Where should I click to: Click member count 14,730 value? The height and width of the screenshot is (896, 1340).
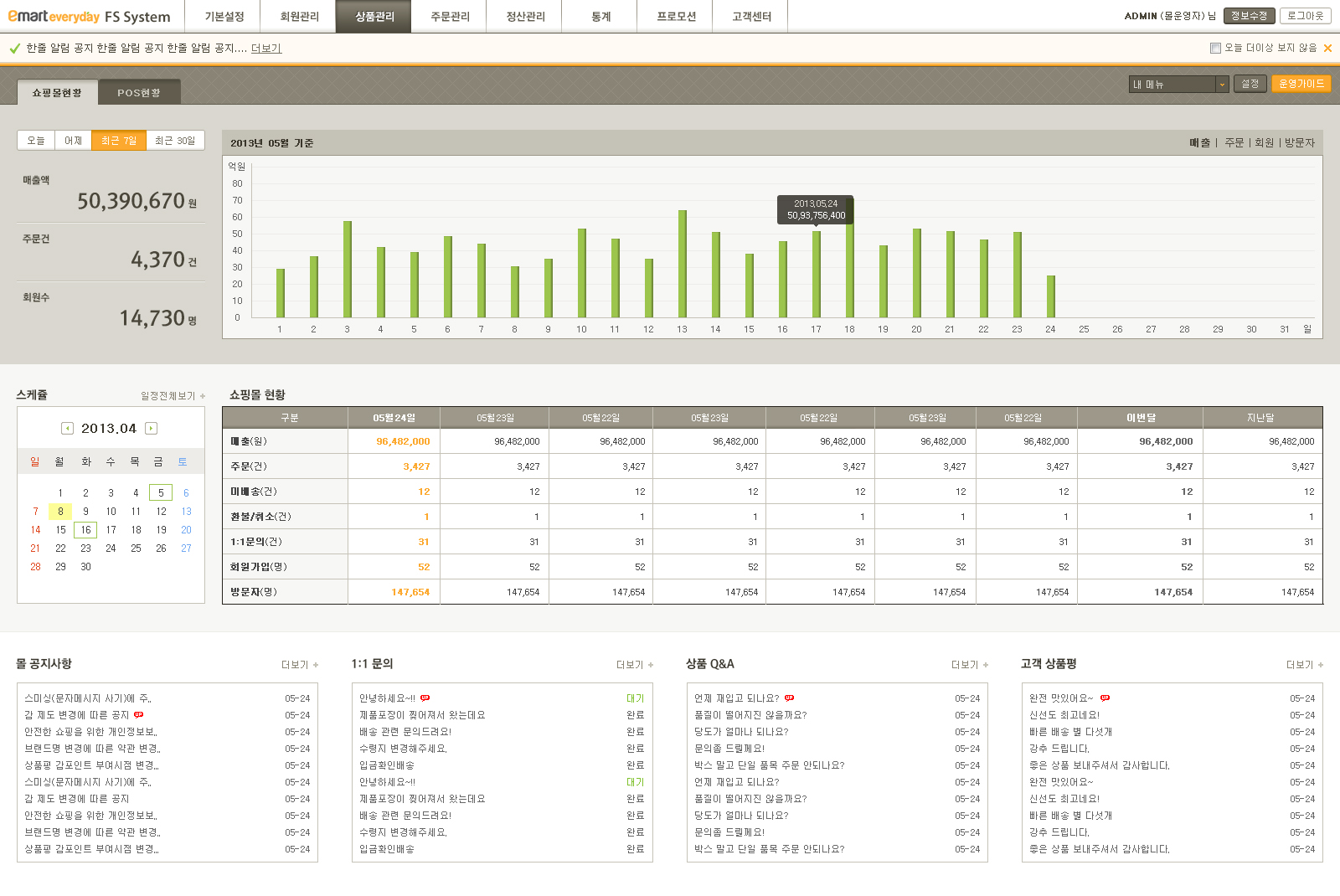(152, 318)
